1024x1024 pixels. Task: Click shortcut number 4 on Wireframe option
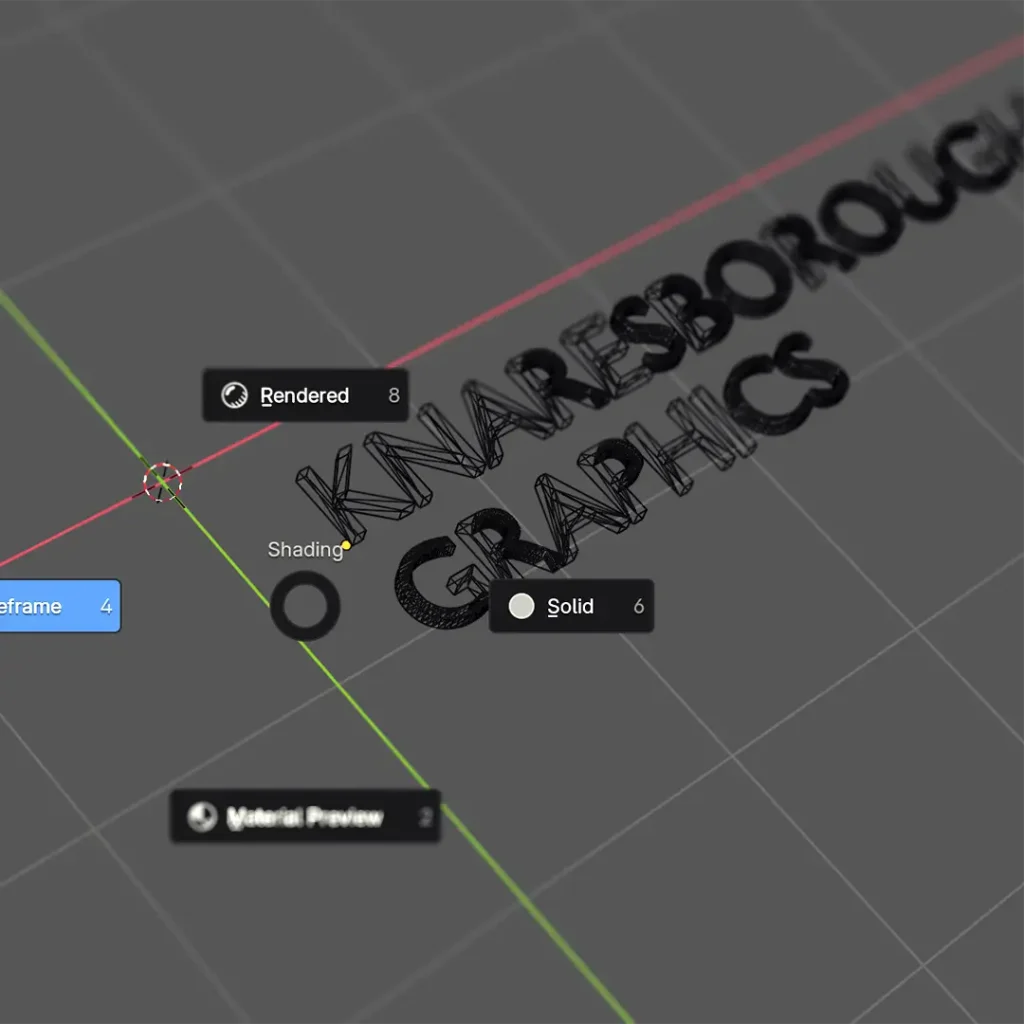coord(106,606)
